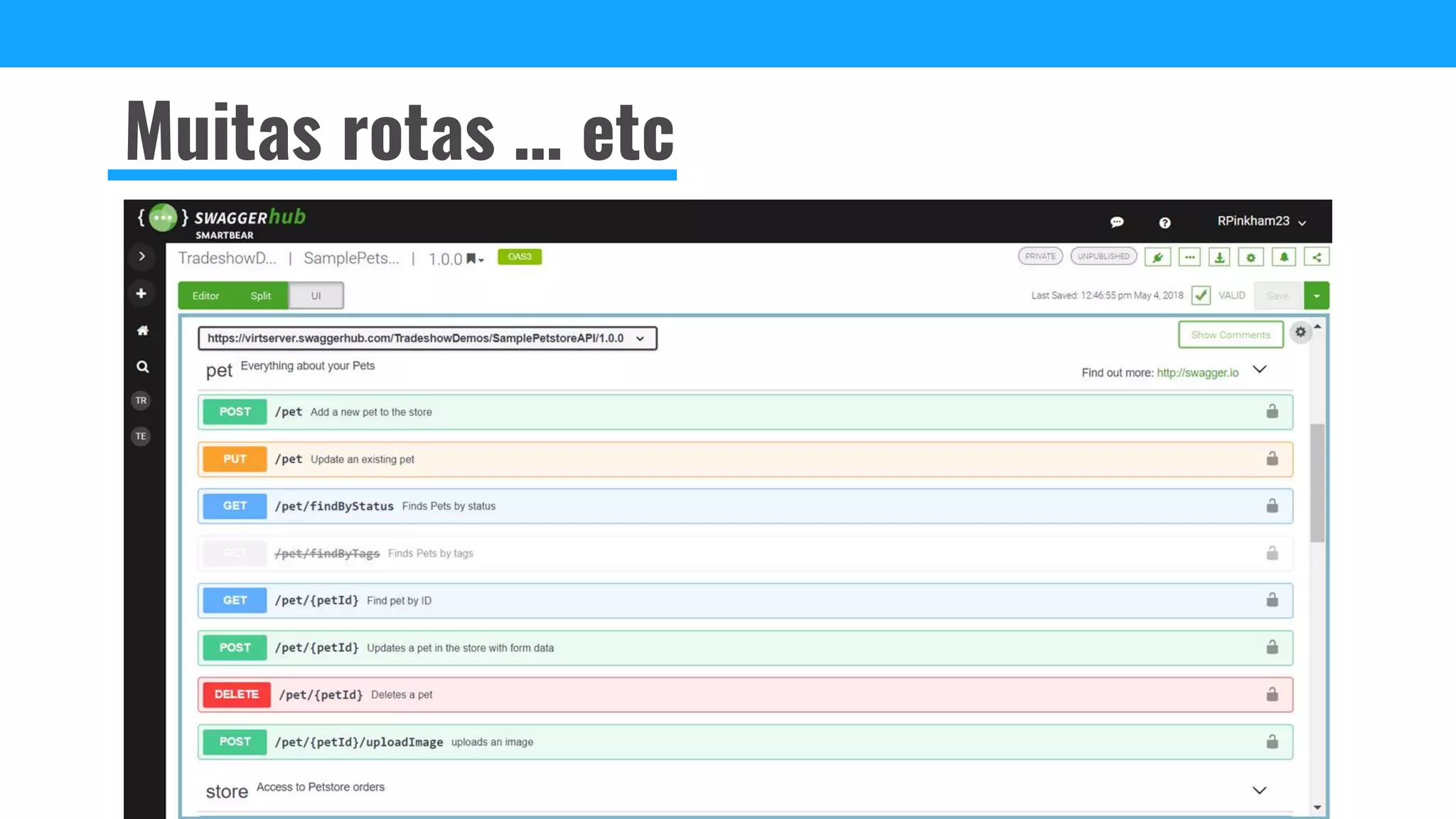Click the share icon
Viewport: 1456px width, 819px height.
1317,257
